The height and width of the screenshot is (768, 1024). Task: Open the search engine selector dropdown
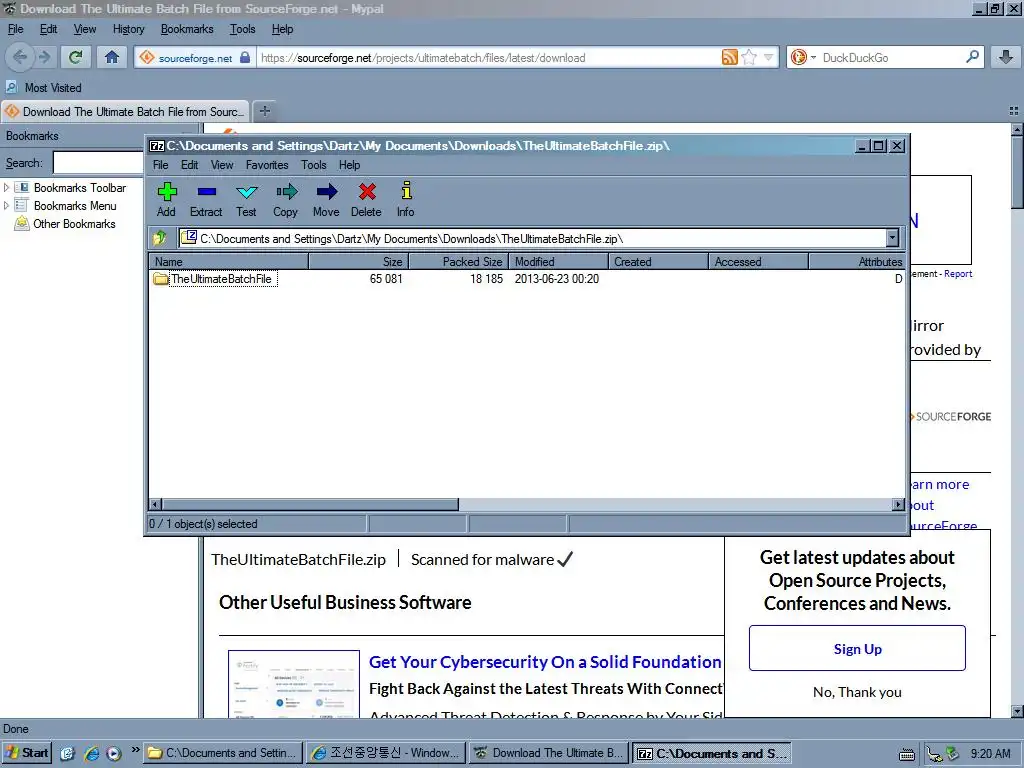(x=813, y=57)
